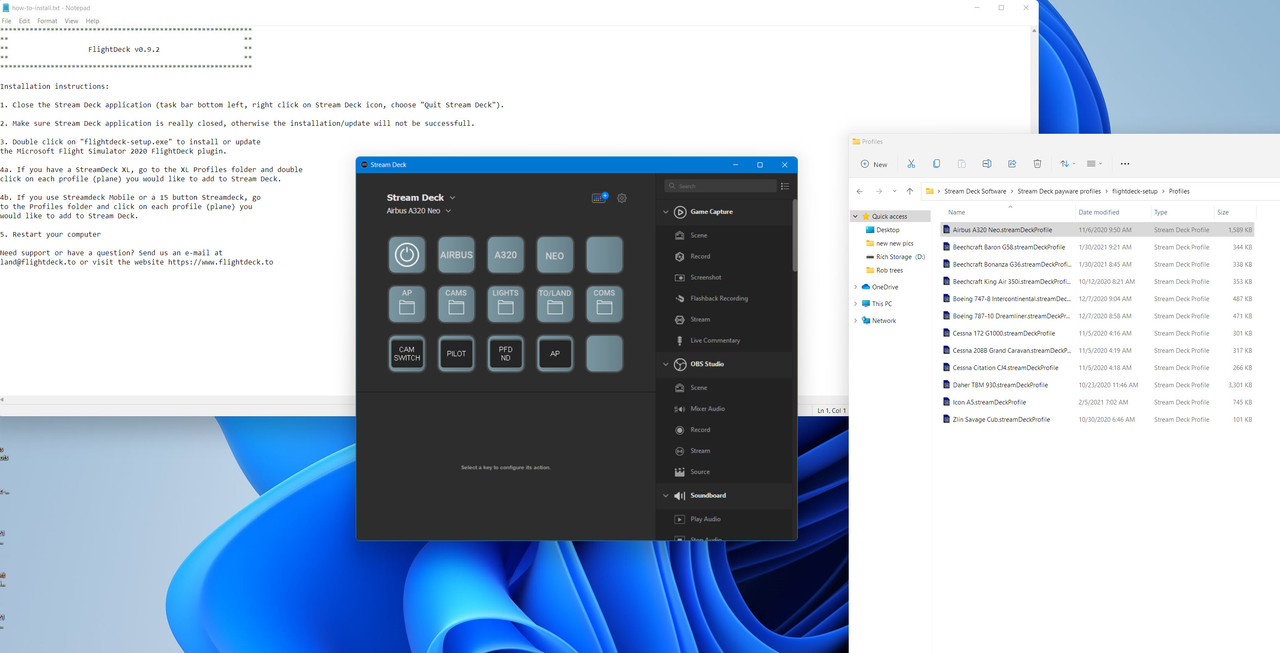Image resolution: width=1280 pixels, height=653 pixels.
Task: Click New button in File Explorer
Action: pyautogui.click(x=874, y=164)
